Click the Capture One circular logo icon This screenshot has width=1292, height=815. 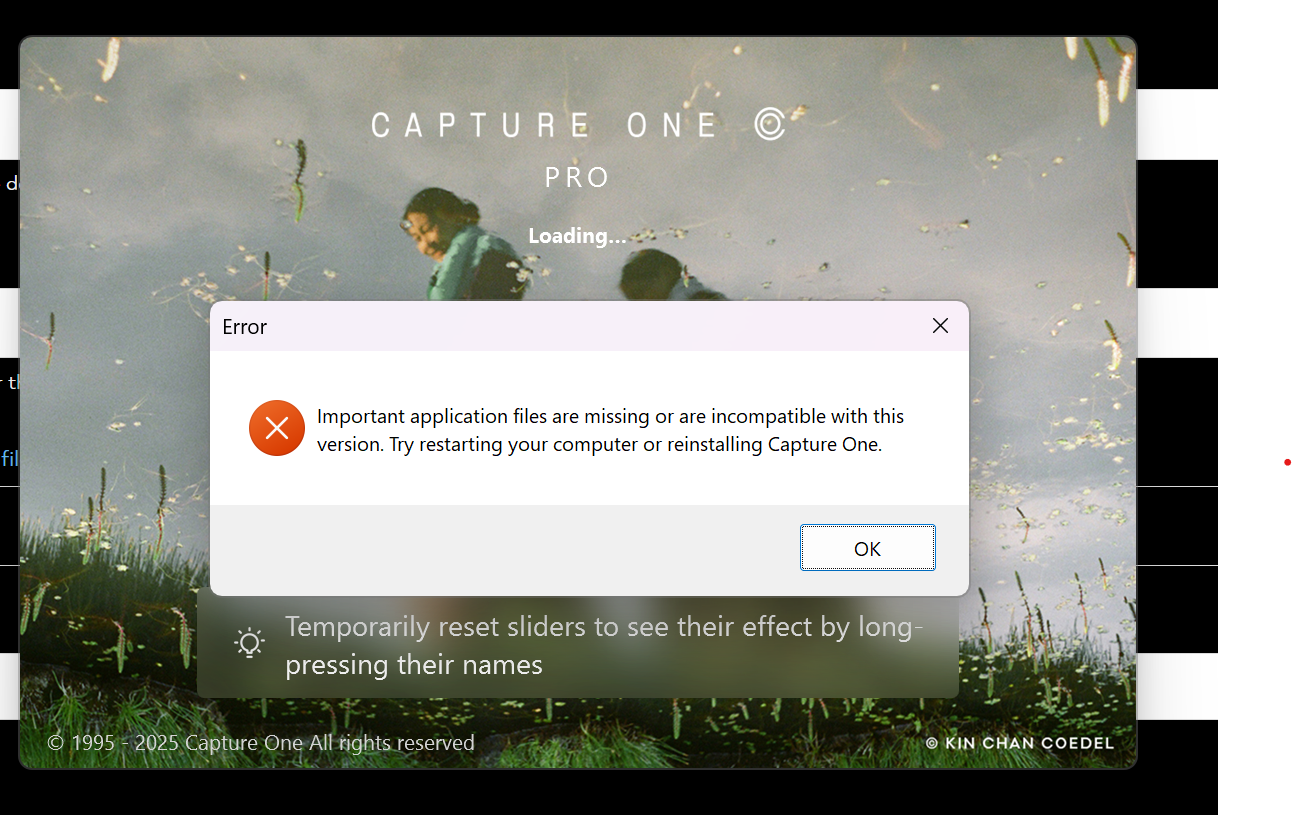[x=769, y=124]
